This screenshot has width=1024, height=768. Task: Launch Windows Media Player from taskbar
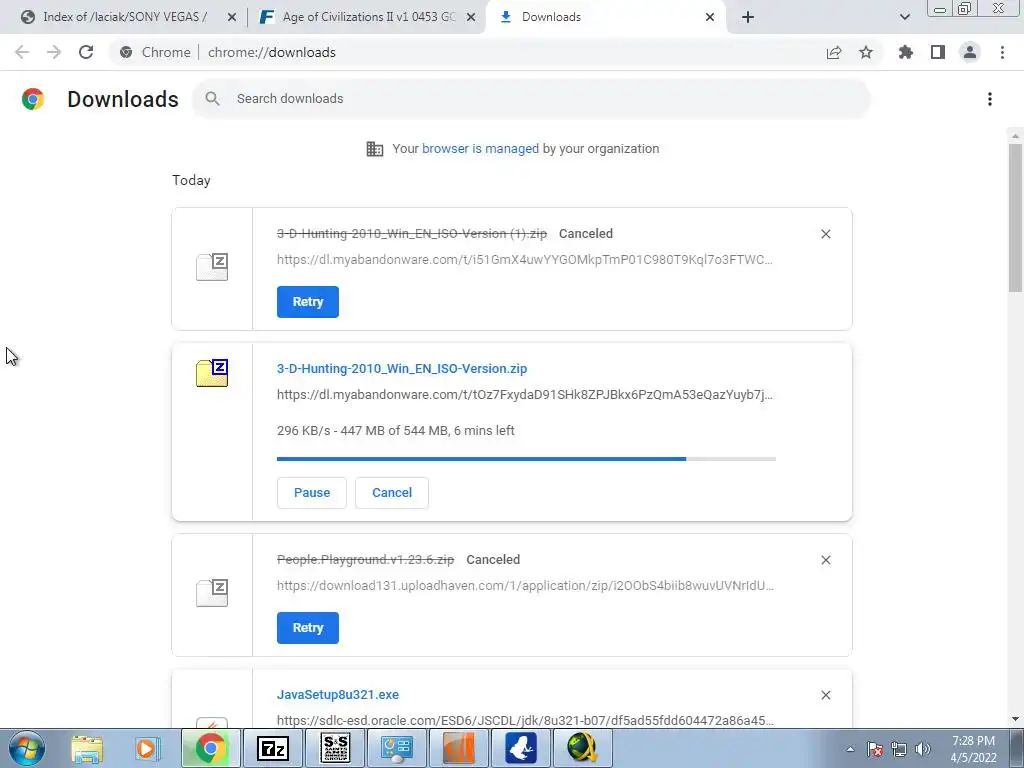[x=148, y=748]
